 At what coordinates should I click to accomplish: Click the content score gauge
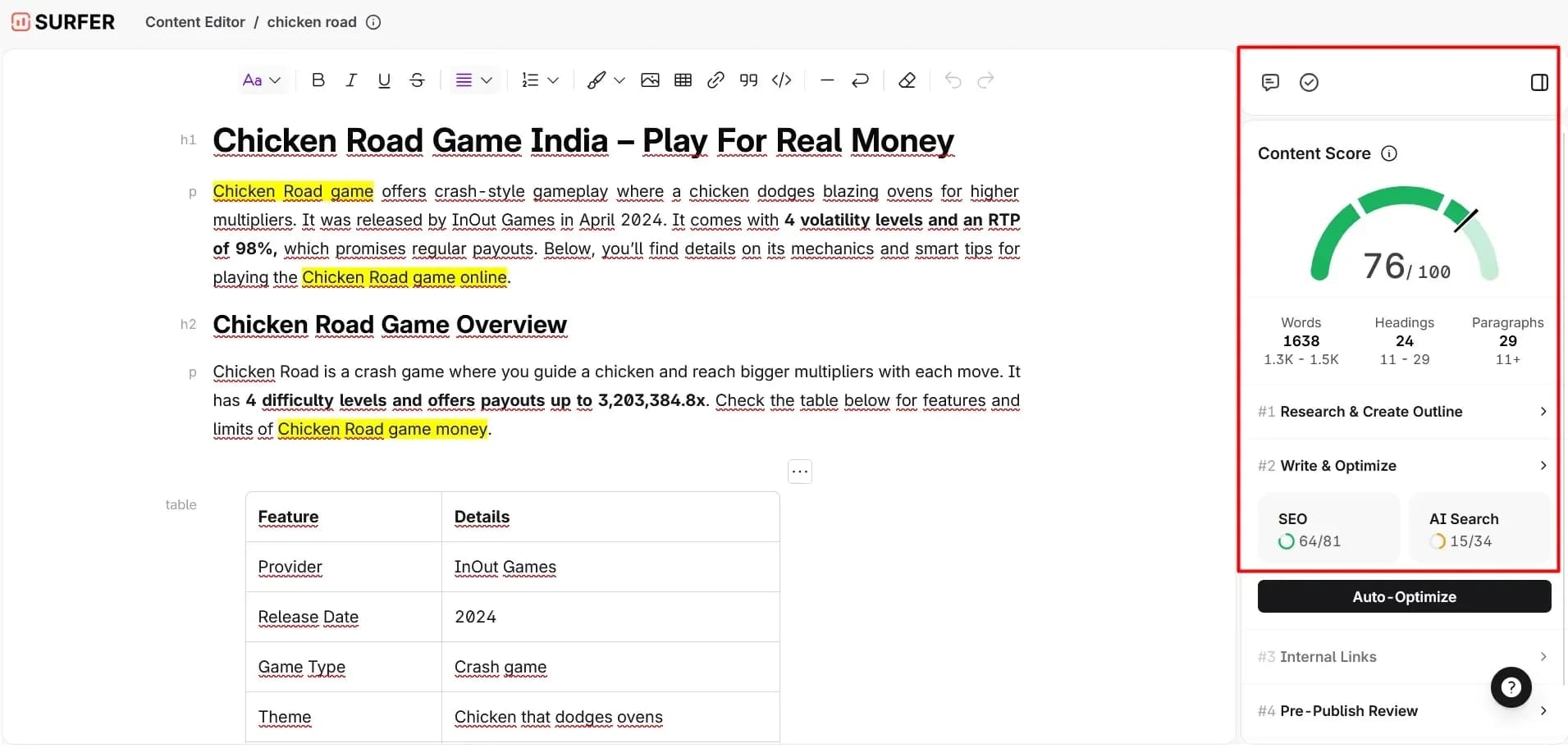click(x=1404, y=235)
